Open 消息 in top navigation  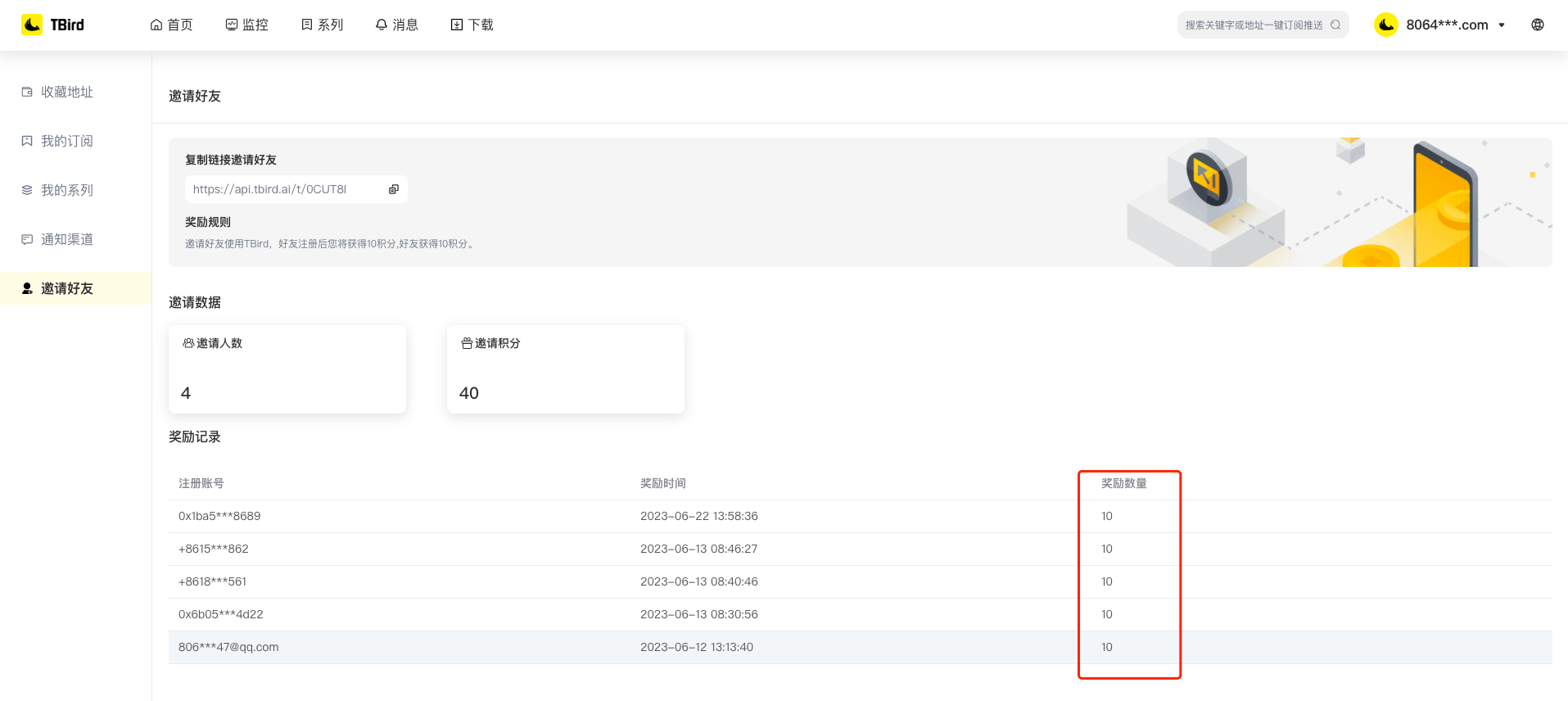[397, 25]
